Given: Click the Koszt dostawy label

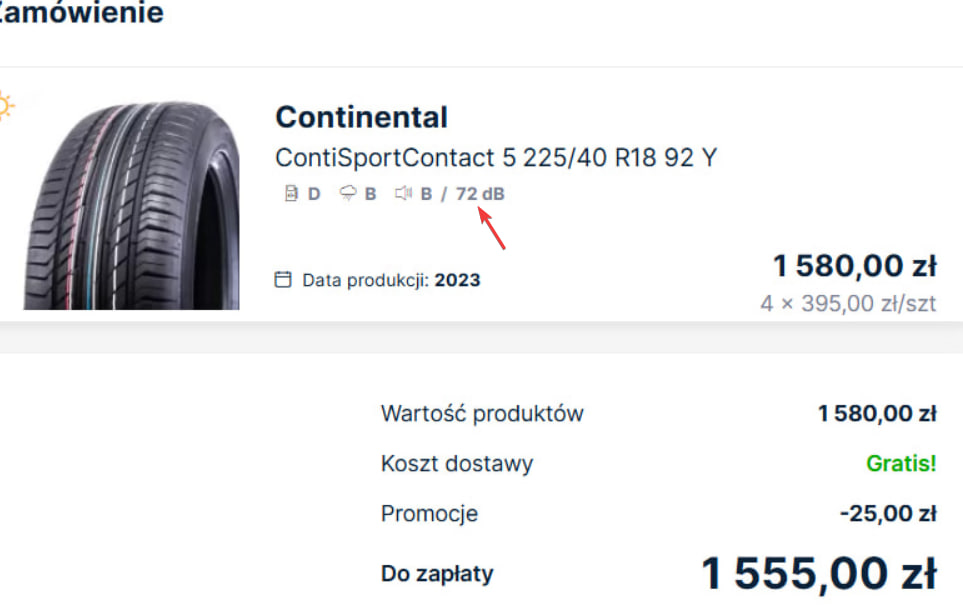Looking at the screenshot, I should (457, 464).
